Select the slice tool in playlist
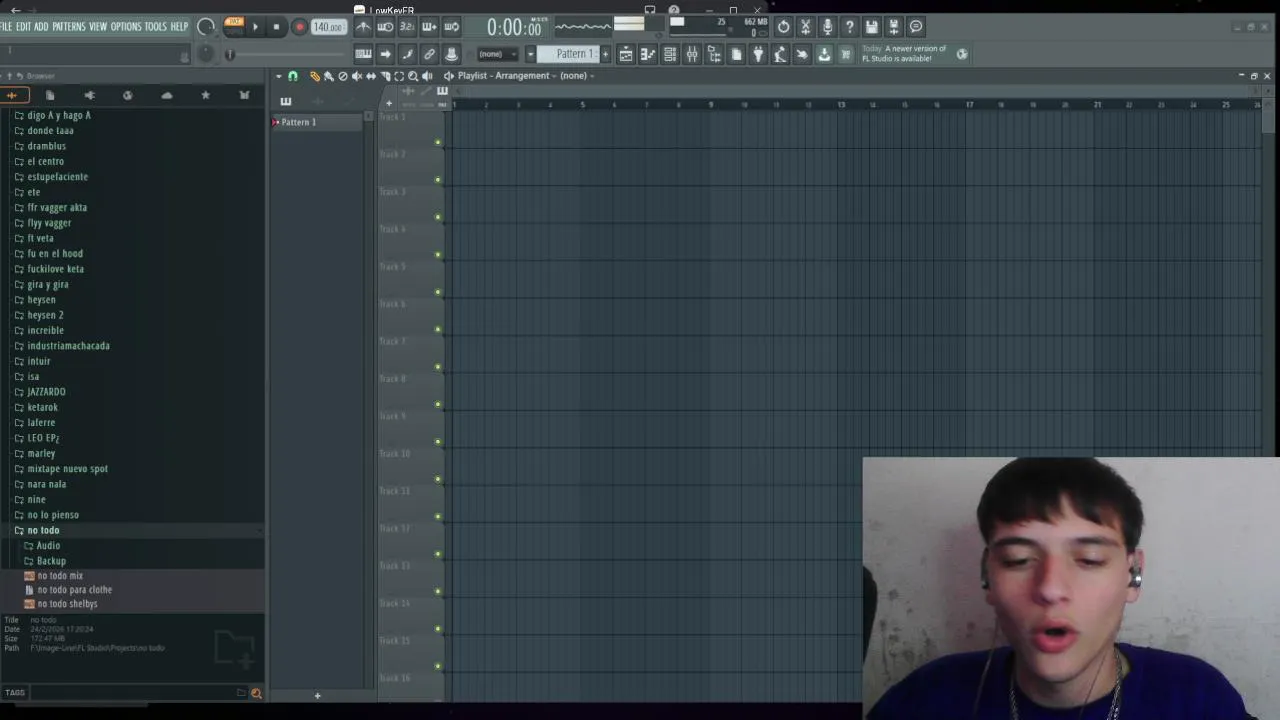This screenshot has width=1280, height=720. pyautogui.click(x=385, y=76)
